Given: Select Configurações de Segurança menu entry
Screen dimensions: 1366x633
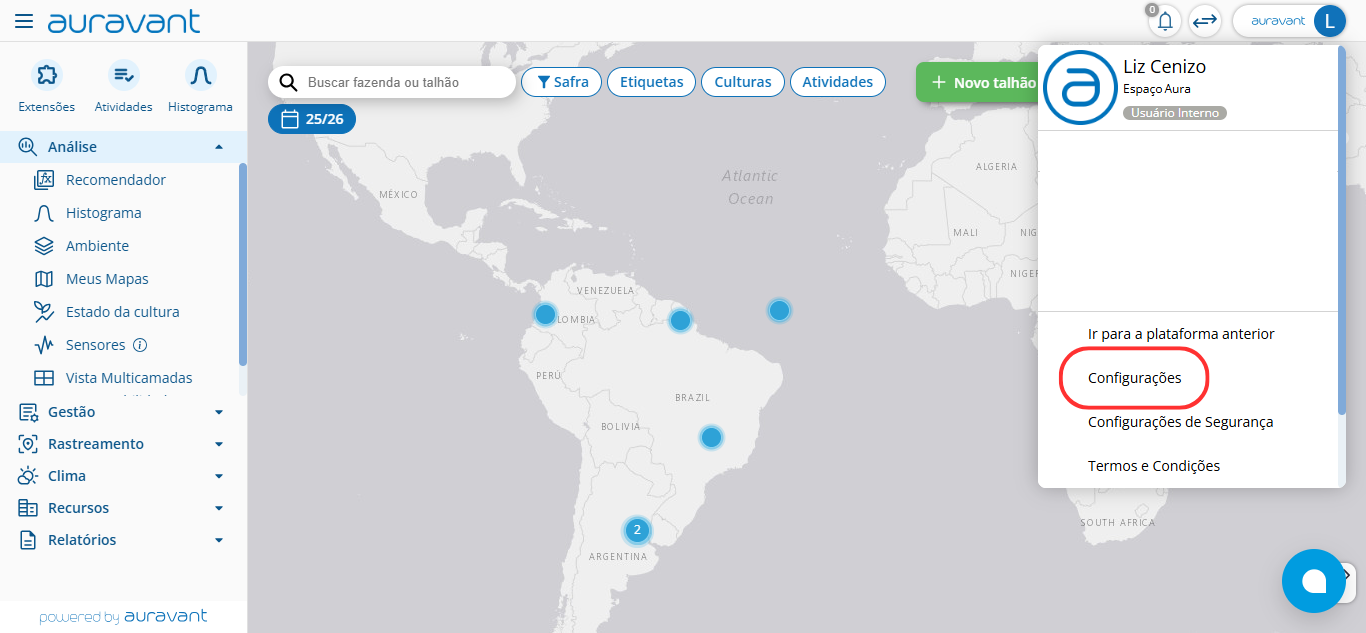Looking at the screenshot, I should point(1180,422).
